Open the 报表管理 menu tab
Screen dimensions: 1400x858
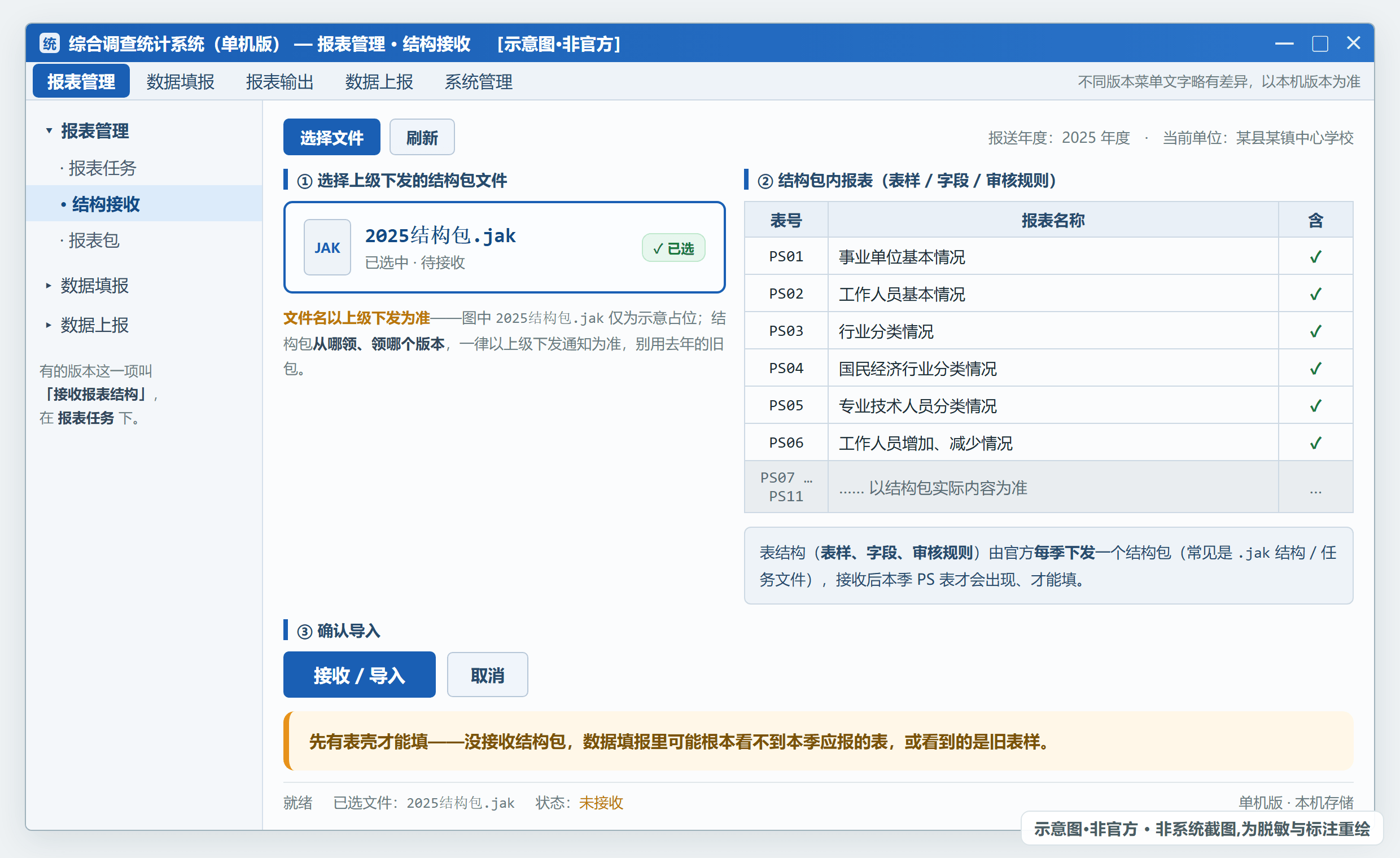(x=81, y=81)
